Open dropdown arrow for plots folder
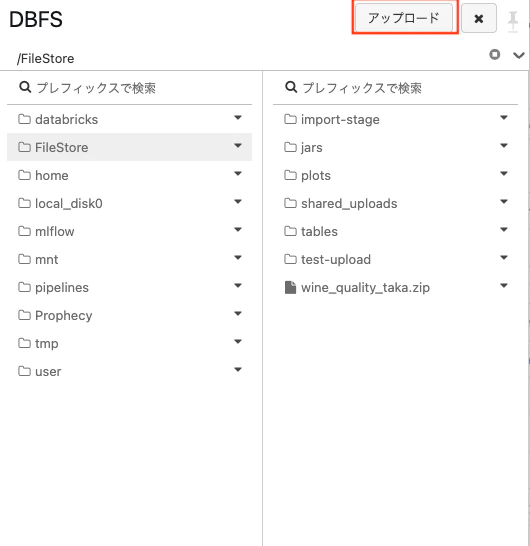Screen dimensions: 530x546 [504, 174]
